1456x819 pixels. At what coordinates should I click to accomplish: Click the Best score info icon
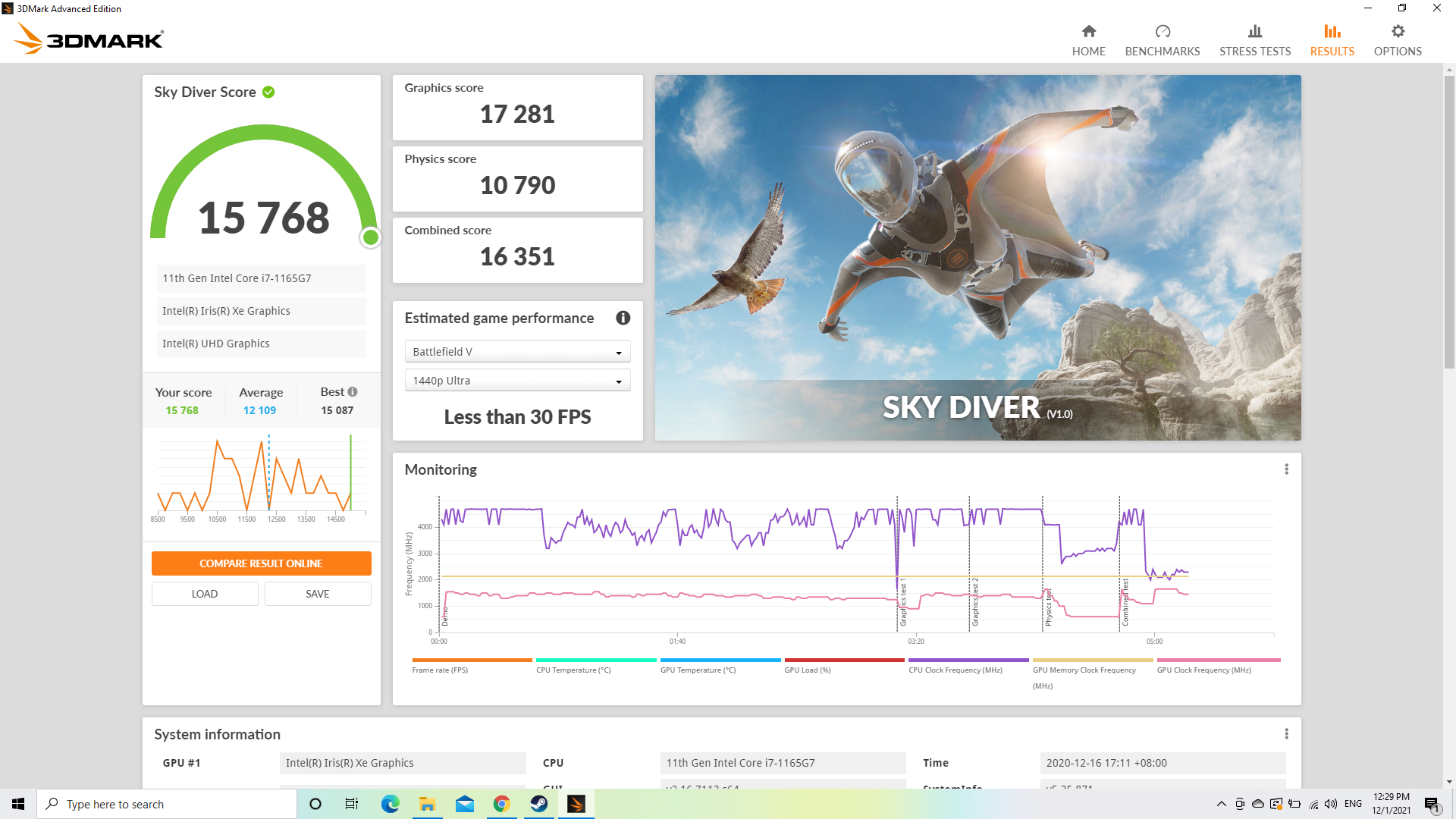[353, 392]
